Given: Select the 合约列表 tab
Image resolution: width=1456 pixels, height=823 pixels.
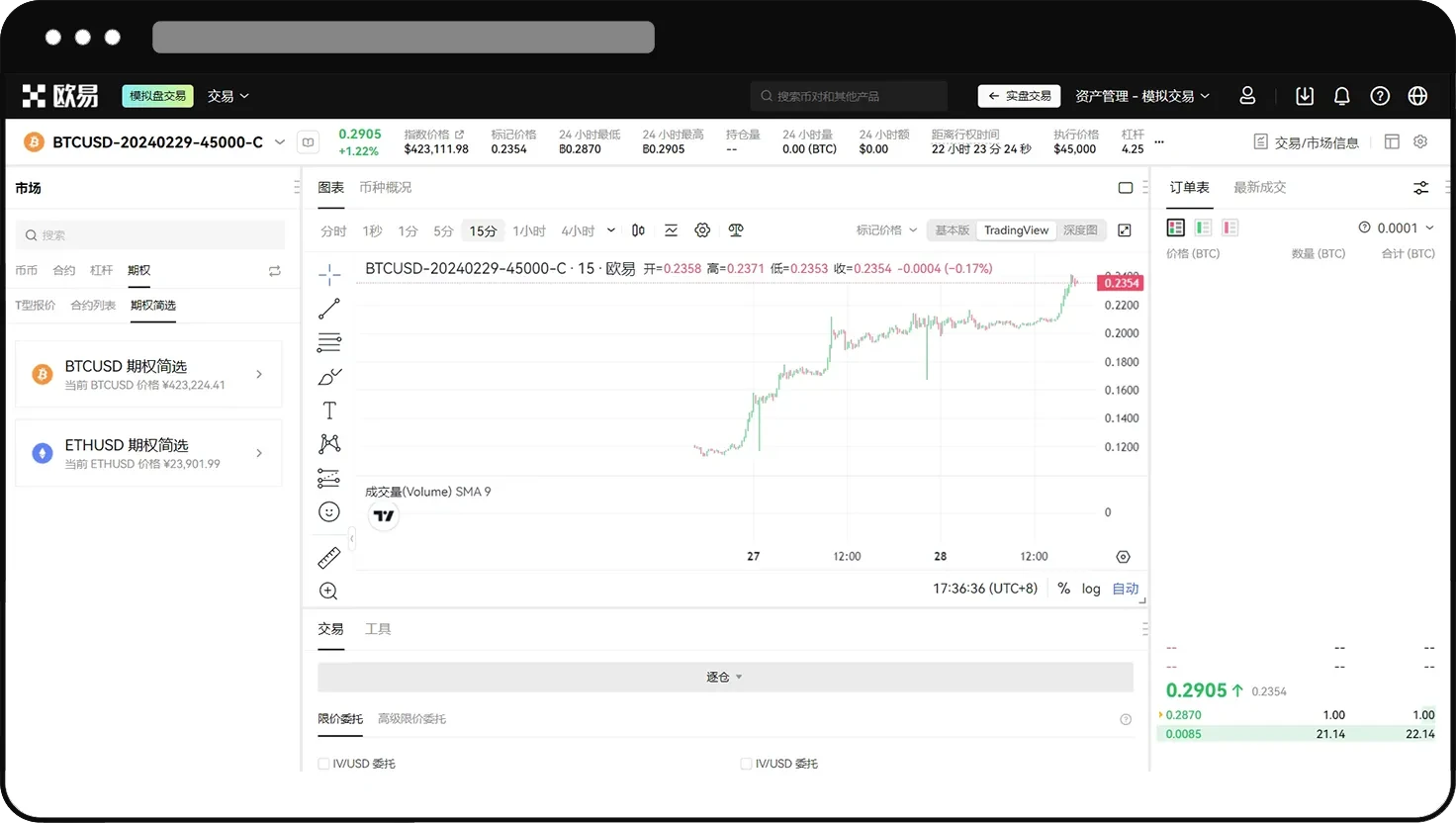Looking at the screenshot, I should click(93, 306).
